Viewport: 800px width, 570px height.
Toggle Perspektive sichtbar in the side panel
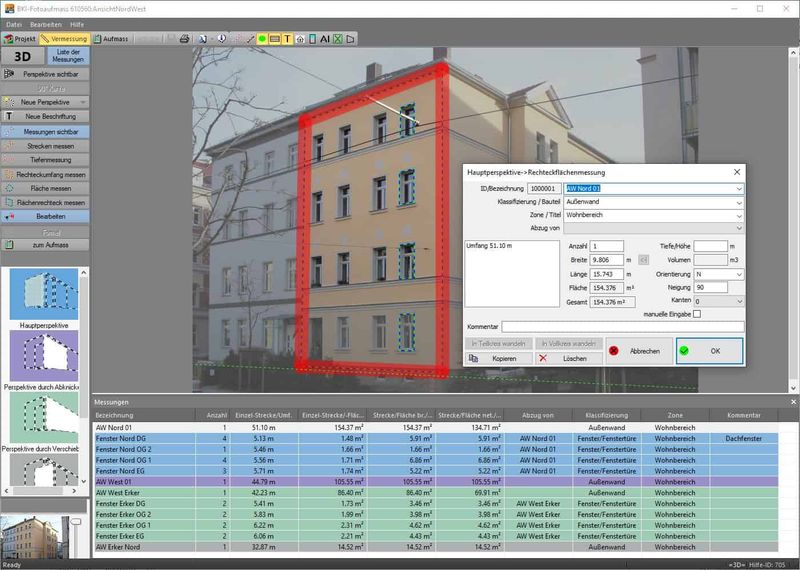pos(46,74)
